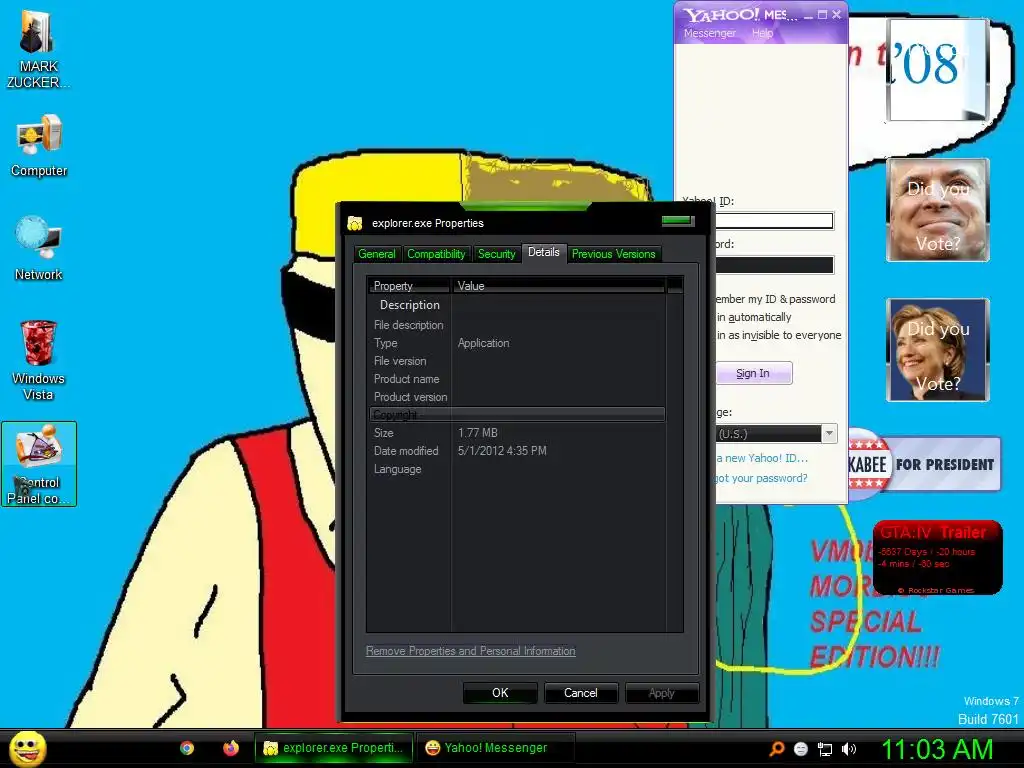
Task: Click the Value column header
Action: 558,286
